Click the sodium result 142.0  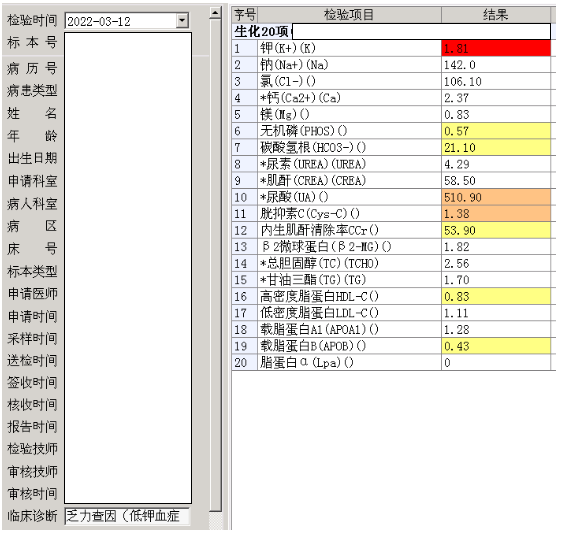496,65
